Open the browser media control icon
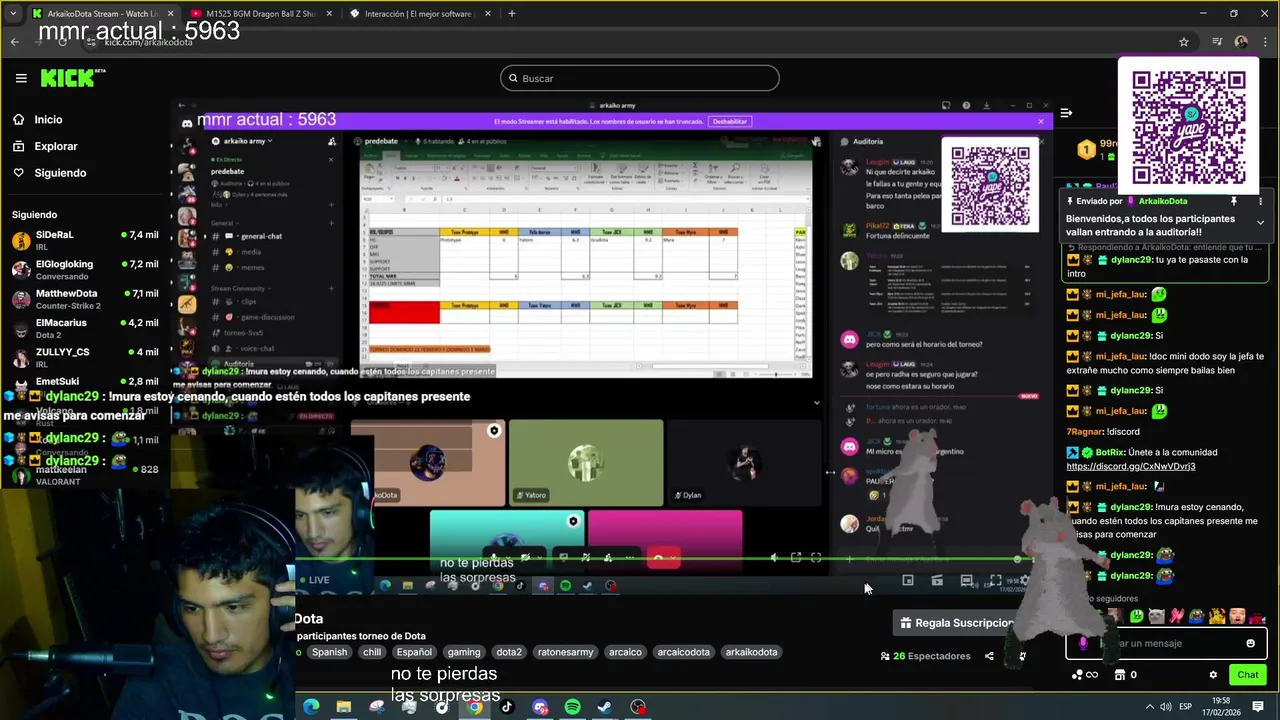The image size is (1280, 720). coord(1217,42)
